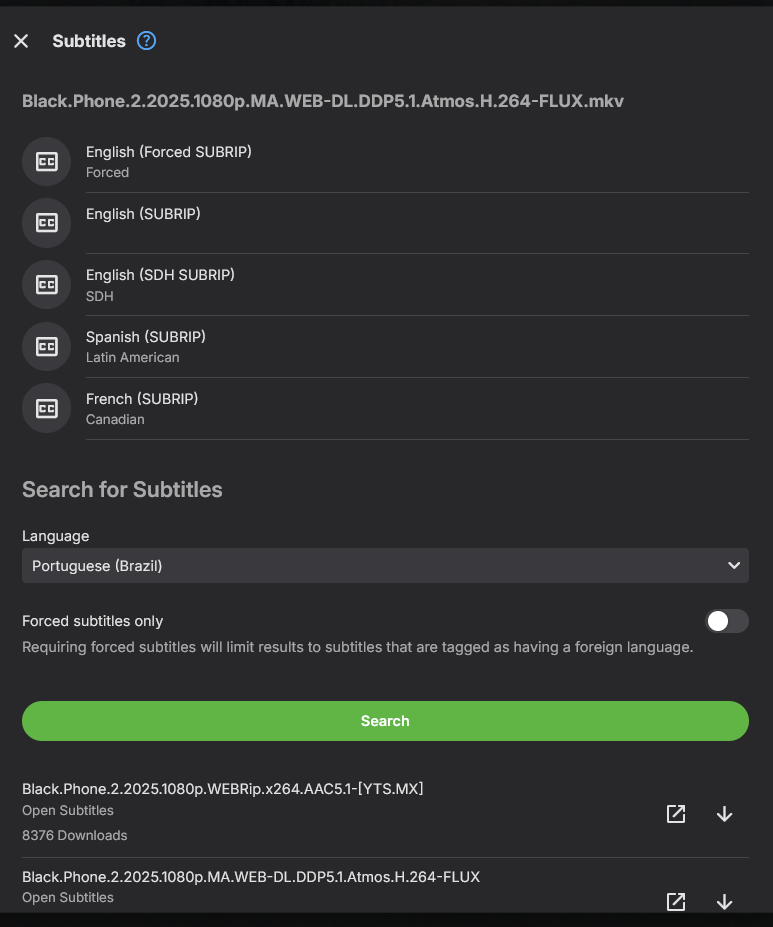The image size is (773, 927).
Task: Click the dropdown chevron on Portuguese (Brazil)
Action: pos(735,566)
